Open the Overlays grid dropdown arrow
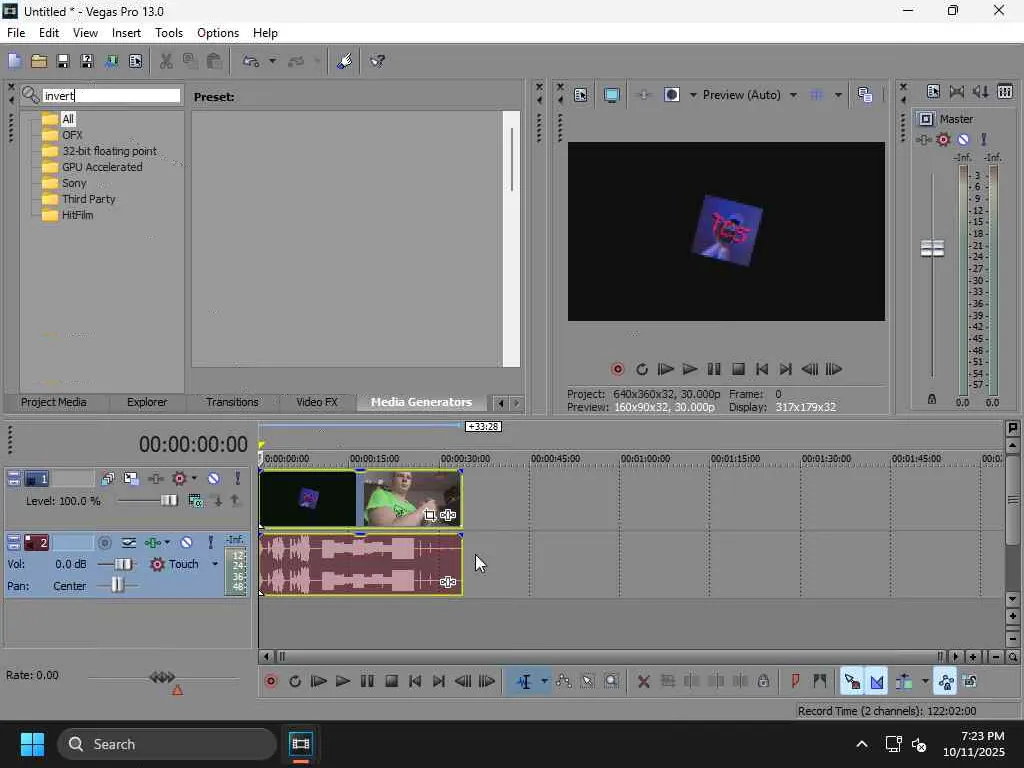 tap(838, 95)
